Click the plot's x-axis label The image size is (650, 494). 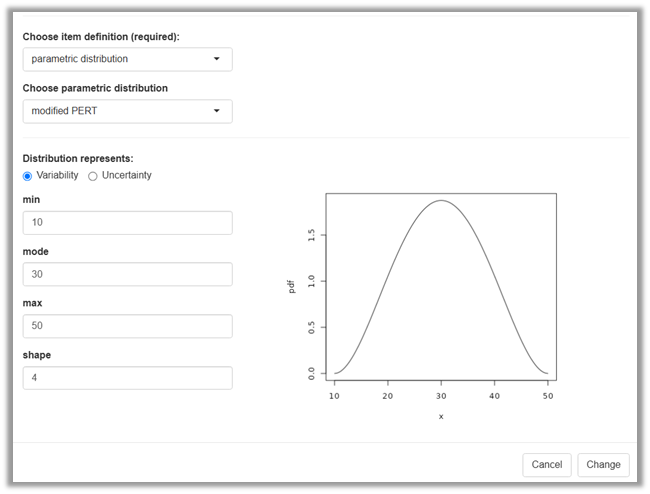click(x=441, y=416)
